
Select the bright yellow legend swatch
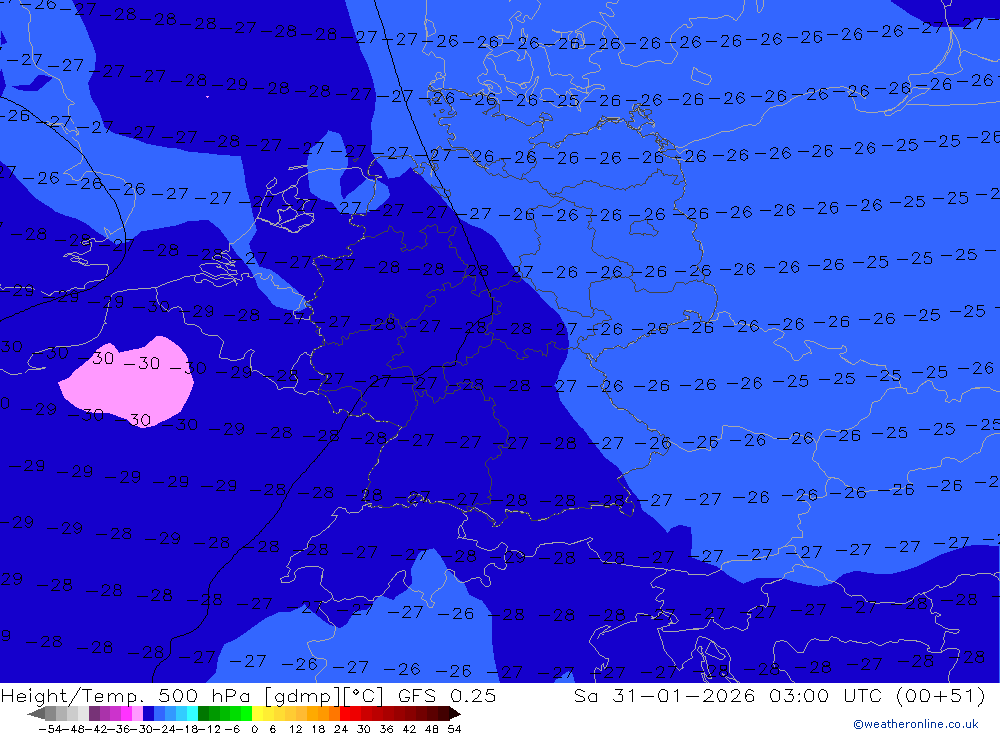258,713
